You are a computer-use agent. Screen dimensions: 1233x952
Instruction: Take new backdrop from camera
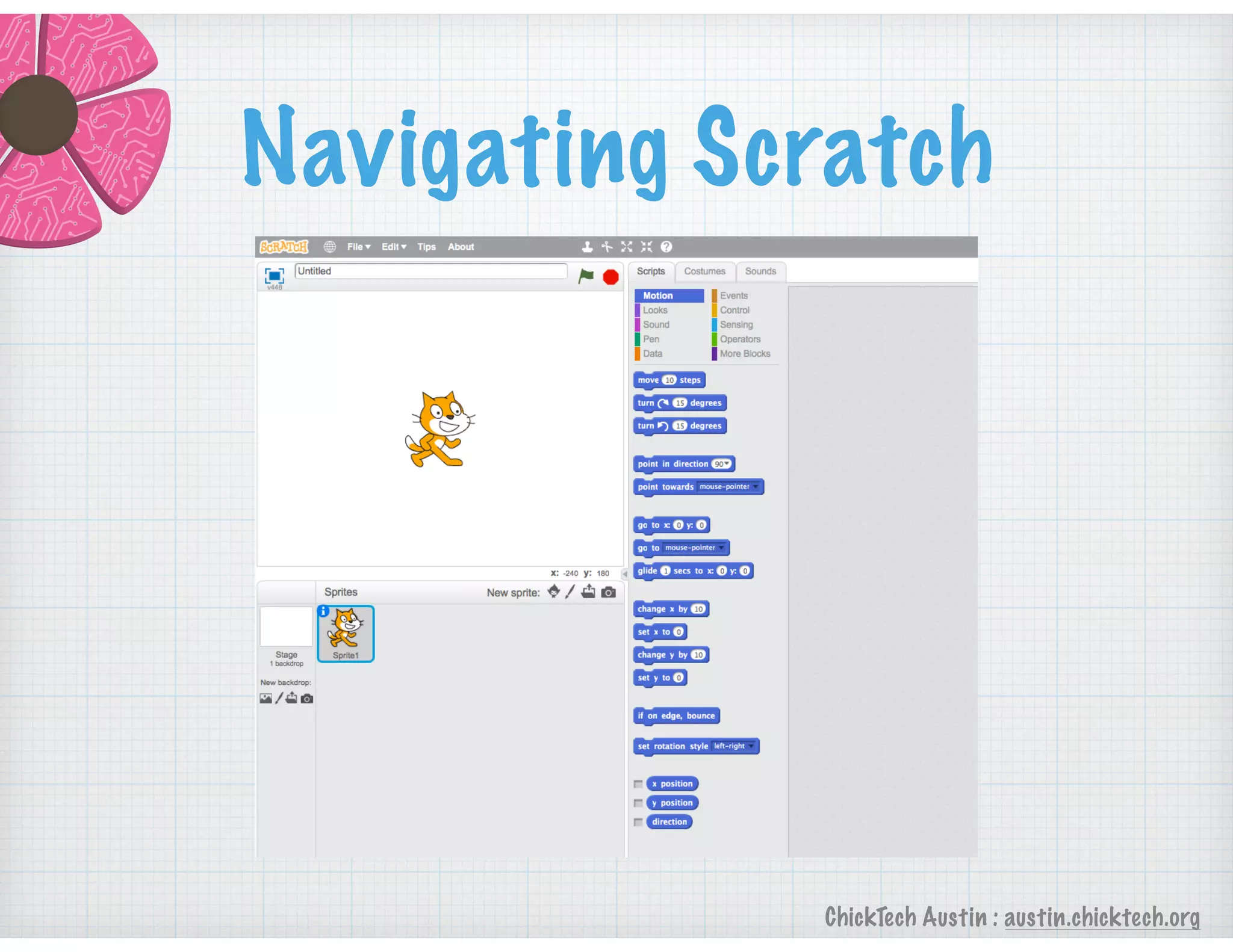pos(307,699)
